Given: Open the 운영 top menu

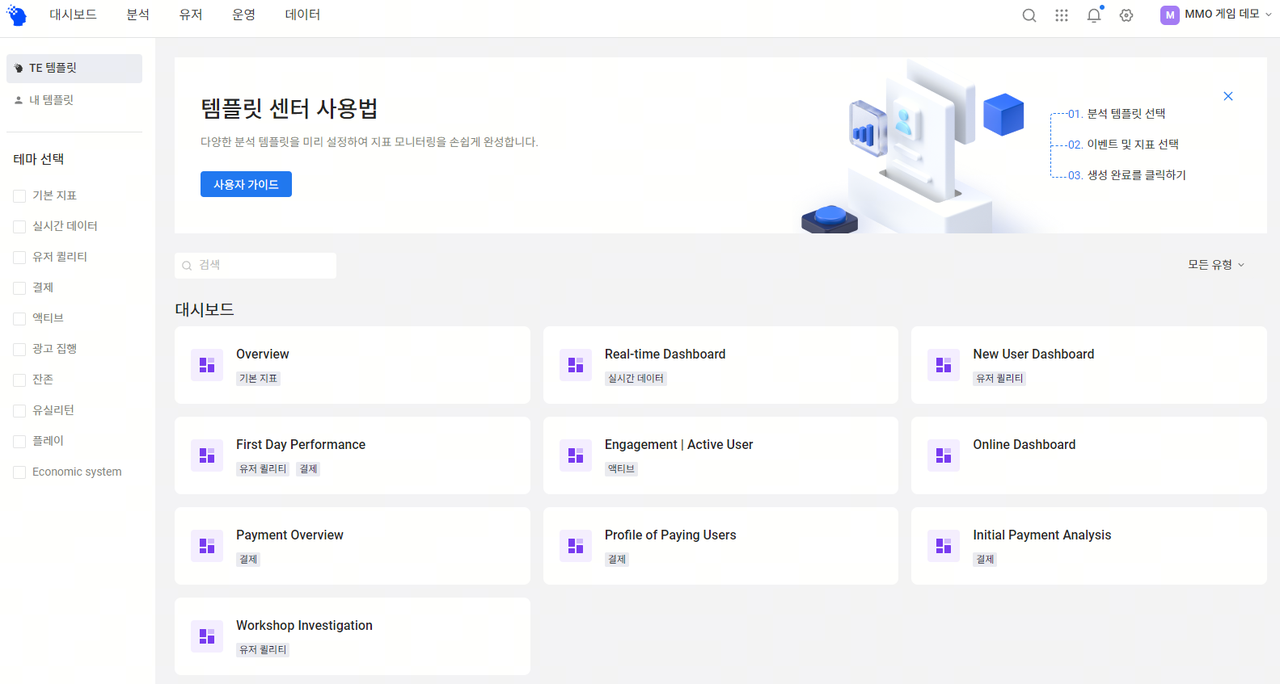Looking at the screenshot, I should 244,15.
